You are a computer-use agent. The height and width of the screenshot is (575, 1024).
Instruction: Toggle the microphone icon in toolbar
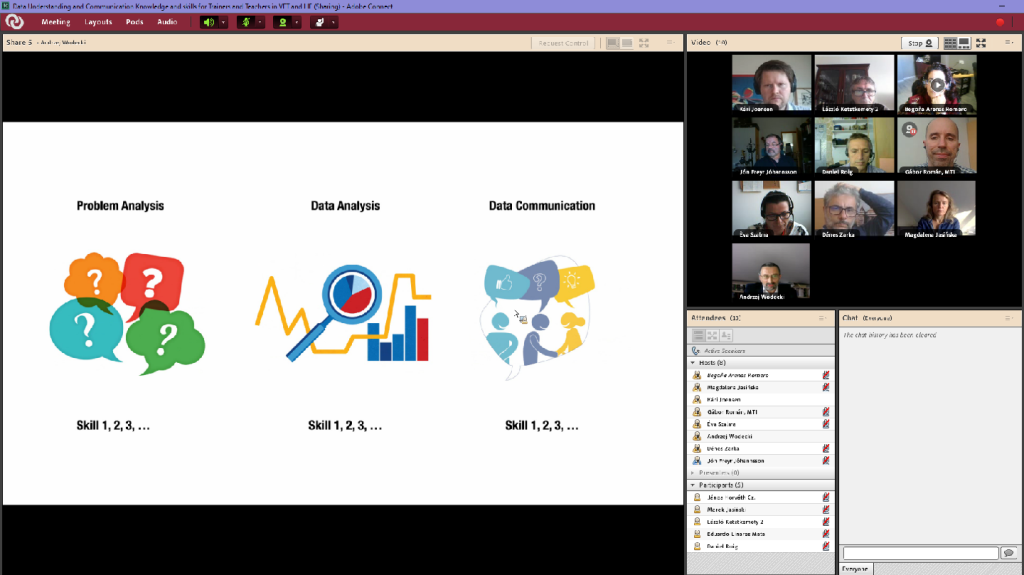[245, 22]
